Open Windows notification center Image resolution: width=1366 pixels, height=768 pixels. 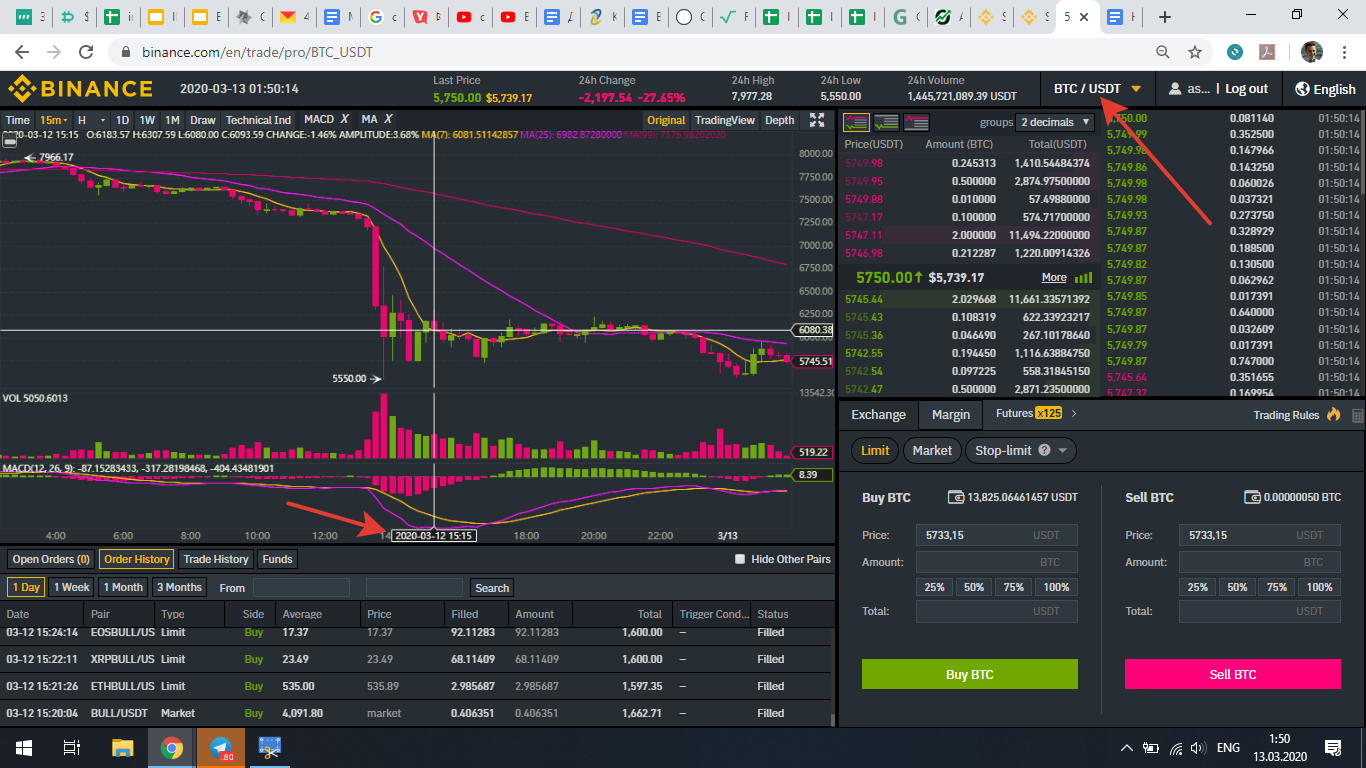click(1333, 747)
